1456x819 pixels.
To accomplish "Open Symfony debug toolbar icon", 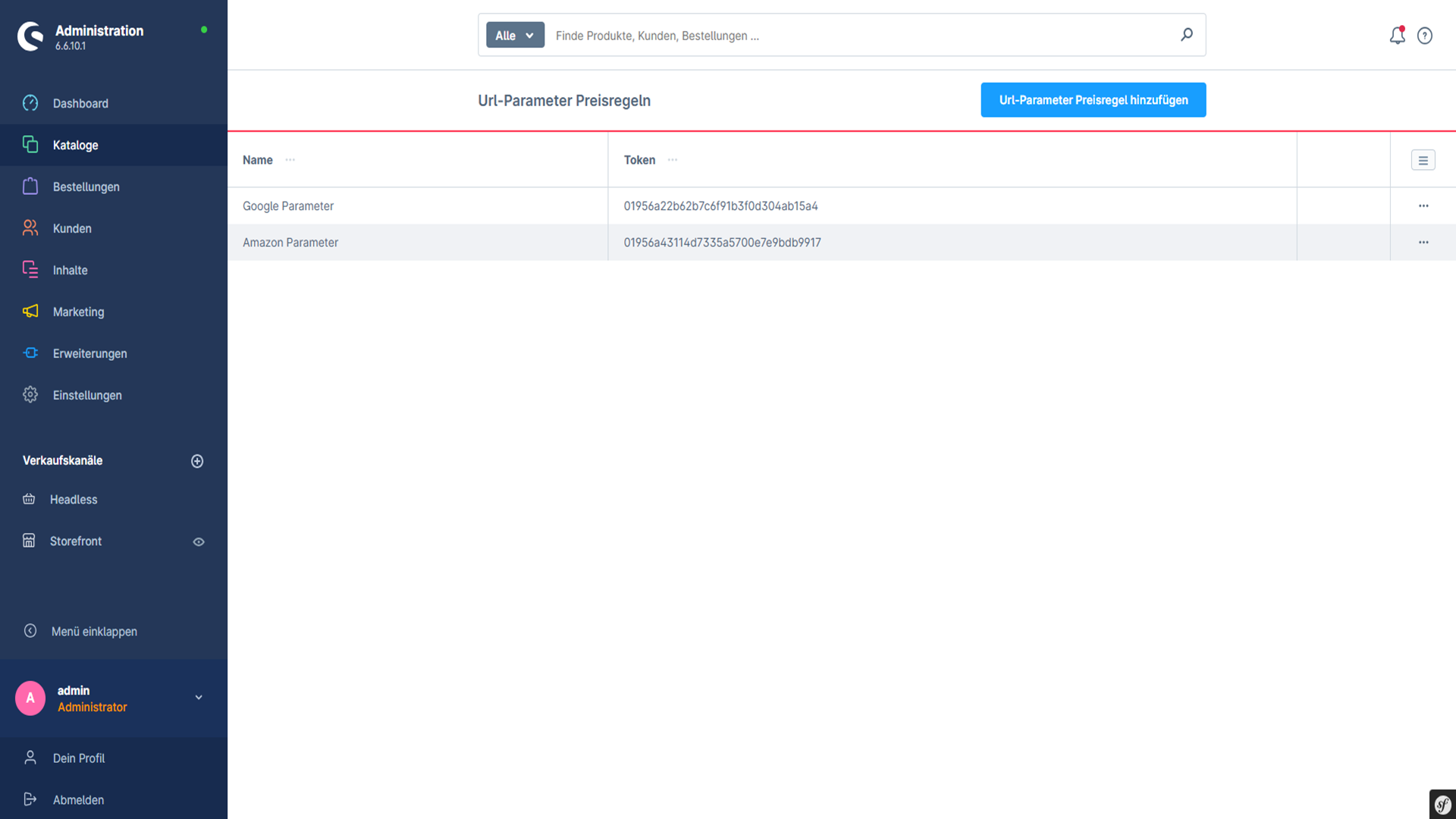I will point(1442,804).
